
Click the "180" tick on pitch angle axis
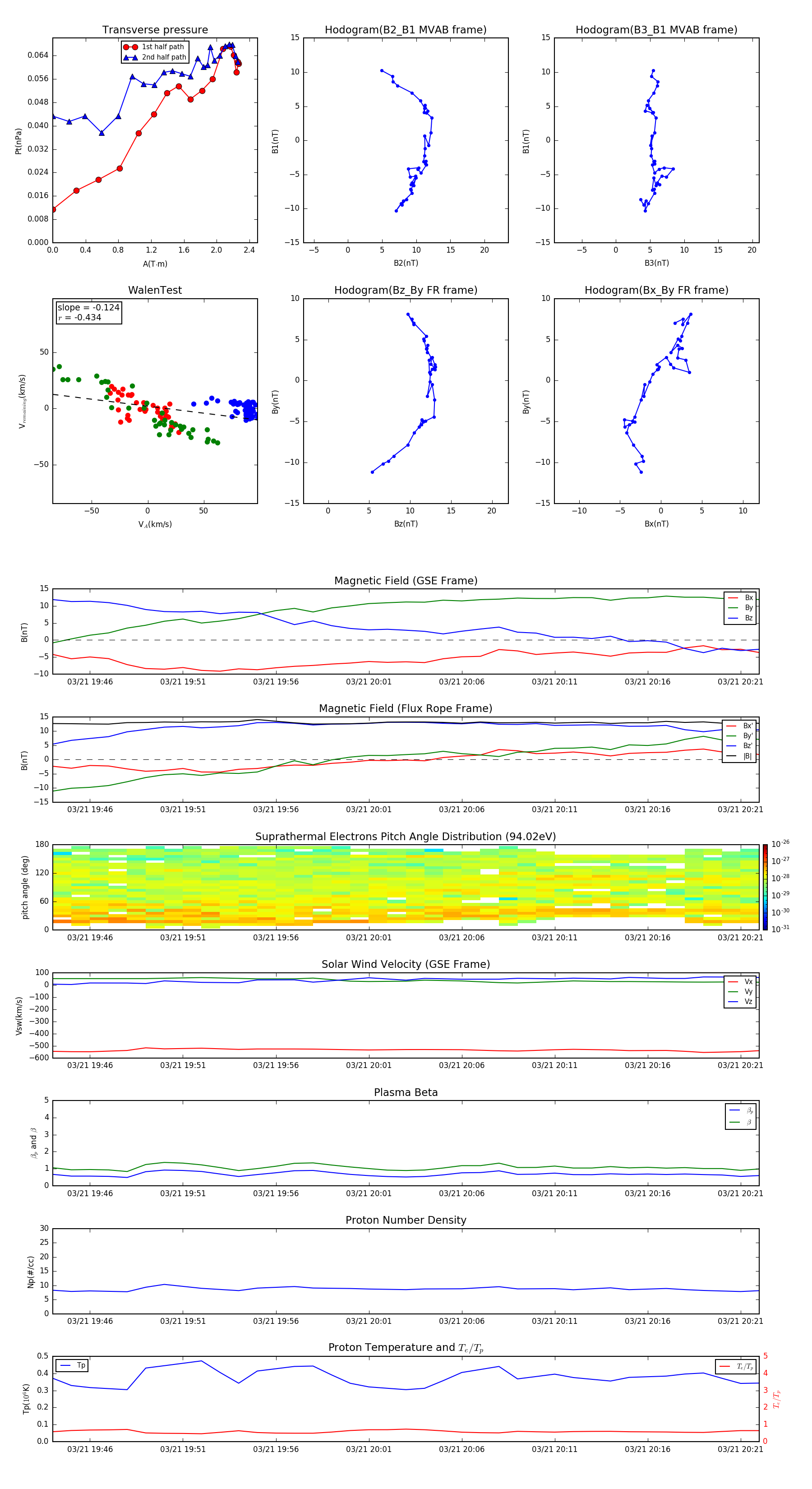(x=42, y=845)
